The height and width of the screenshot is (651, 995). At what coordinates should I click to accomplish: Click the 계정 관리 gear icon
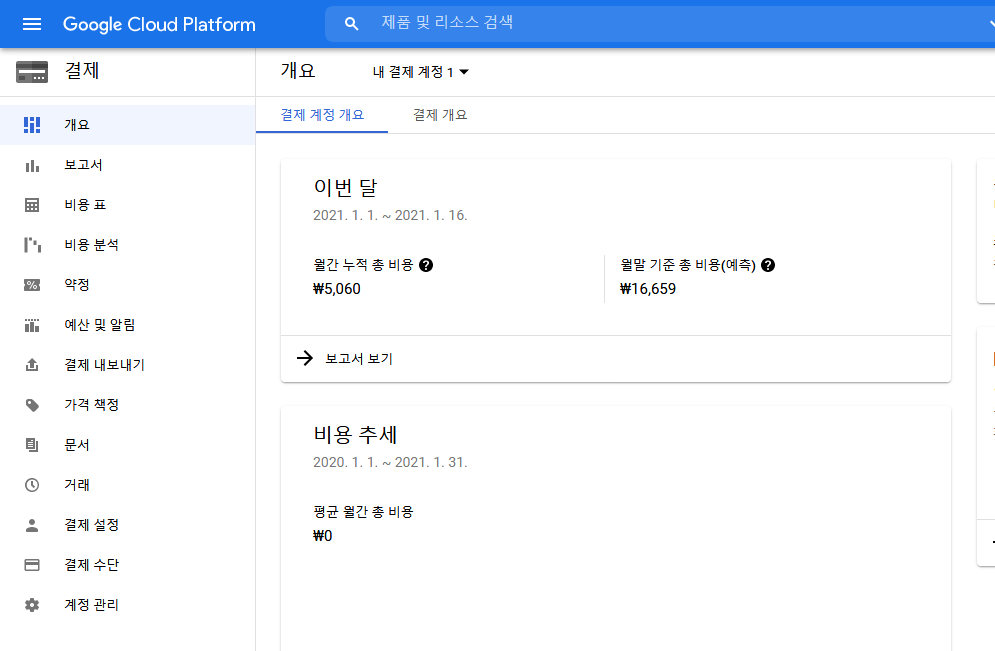tap(32, 605)
